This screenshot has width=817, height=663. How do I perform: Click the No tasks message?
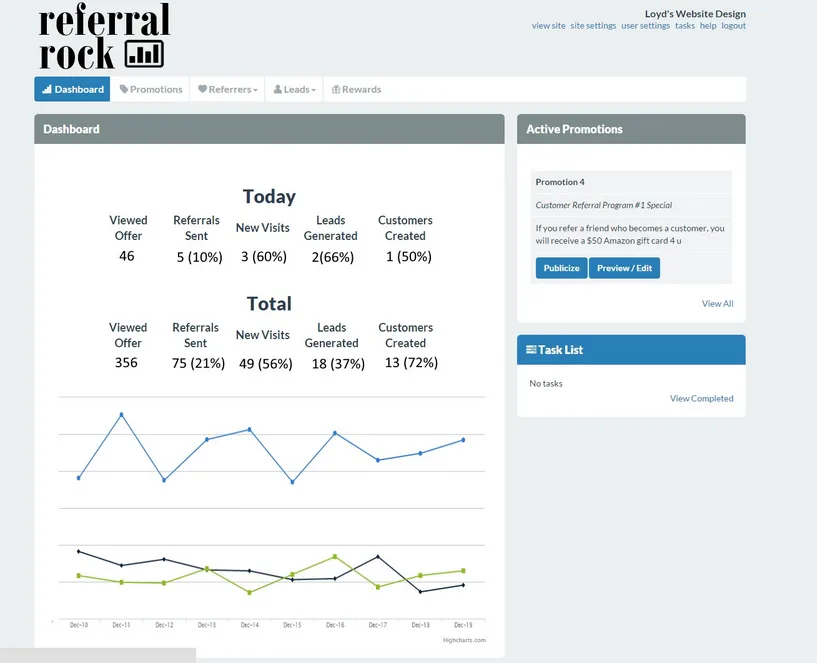click(x=546, y=384)
